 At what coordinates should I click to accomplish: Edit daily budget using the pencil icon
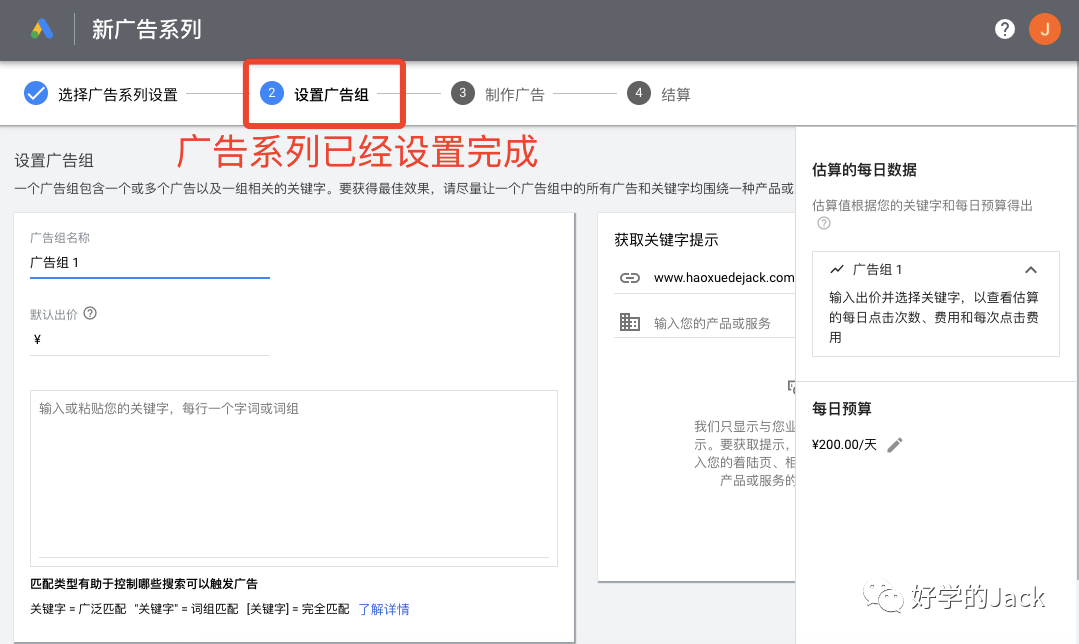894,444
